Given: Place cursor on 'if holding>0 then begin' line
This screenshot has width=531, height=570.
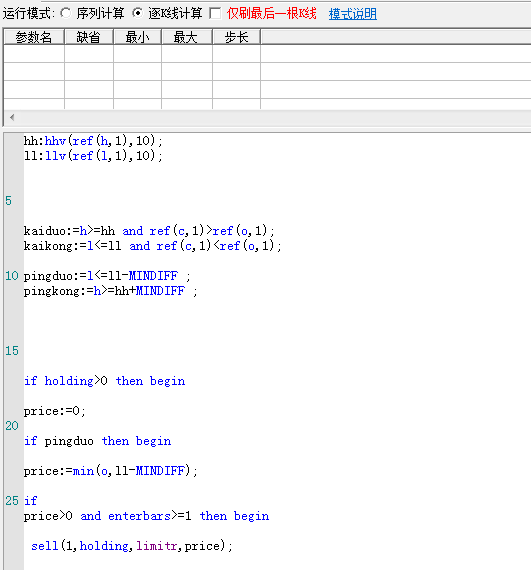Looking at the screenshot, I should [105, 381].
